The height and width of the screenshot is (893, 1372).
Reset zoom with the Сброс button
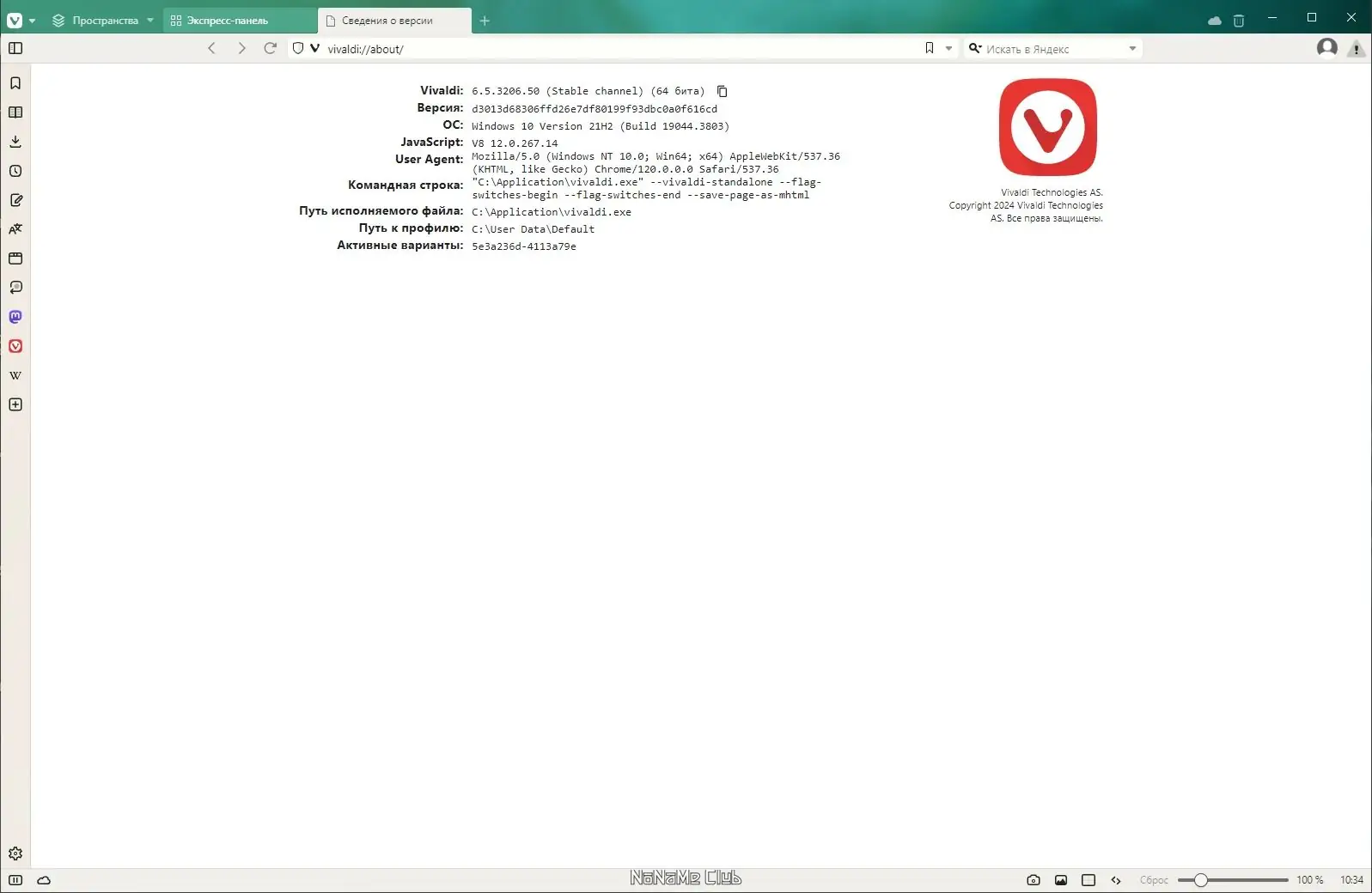click(1154, 880)
